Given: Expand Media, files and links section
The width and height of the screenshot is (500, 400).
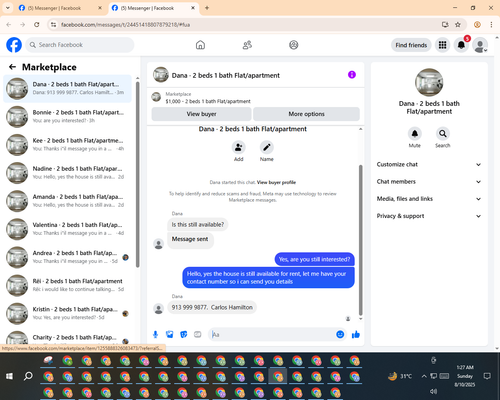Looking at the screenshot, I should [x=429, y=199].
